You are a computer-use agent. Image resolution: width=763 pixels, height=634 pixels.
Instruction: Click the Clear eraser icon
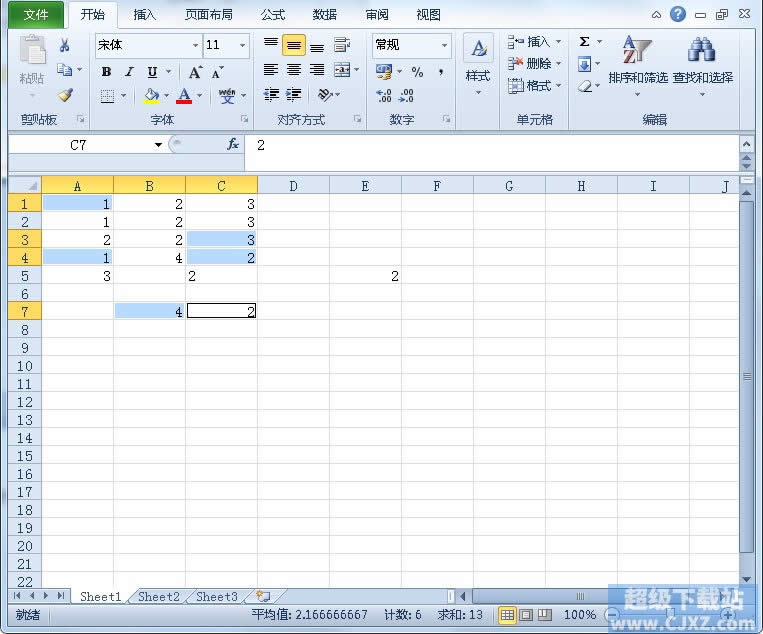(585, 86)
